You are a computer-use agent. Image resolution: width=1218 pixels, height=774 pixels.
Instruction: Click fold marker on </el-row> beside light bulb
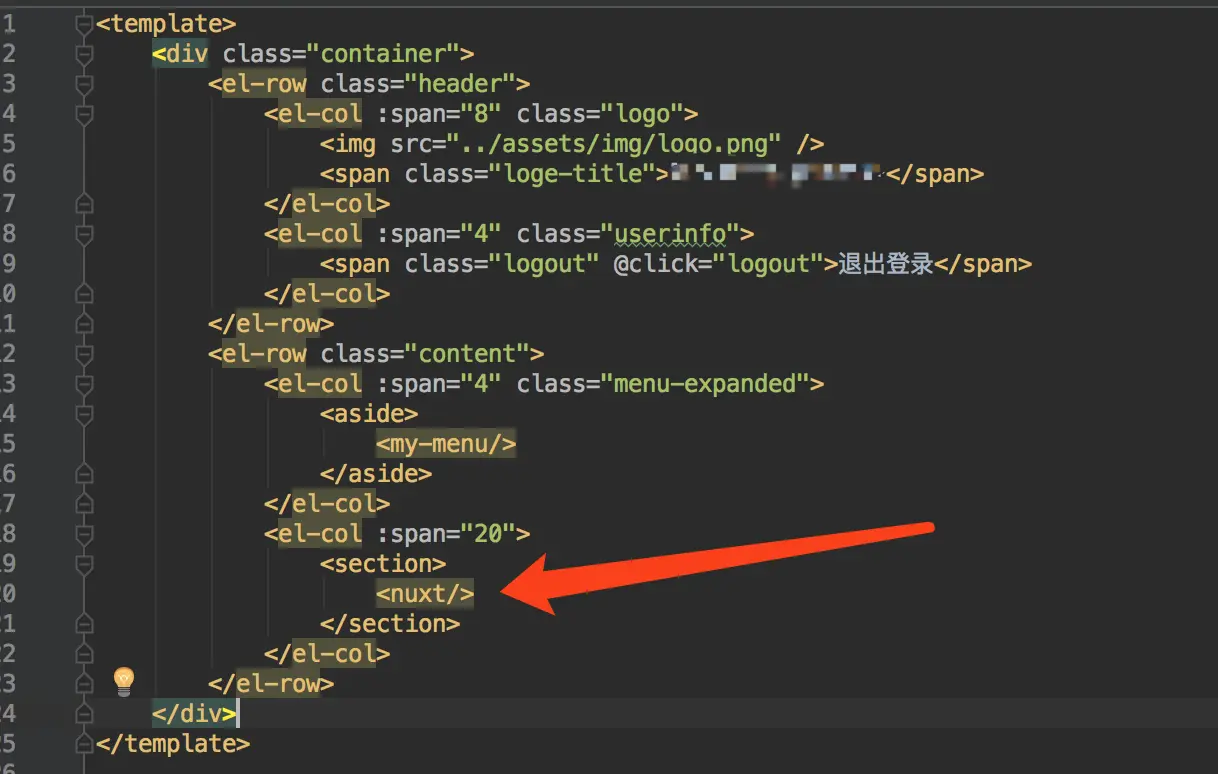[x=84, y=684]
